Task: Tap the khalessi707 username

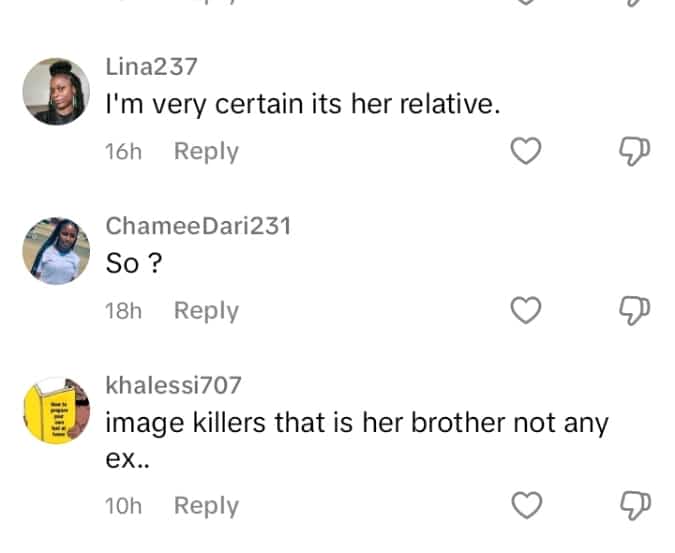Action: click(173, 385)
